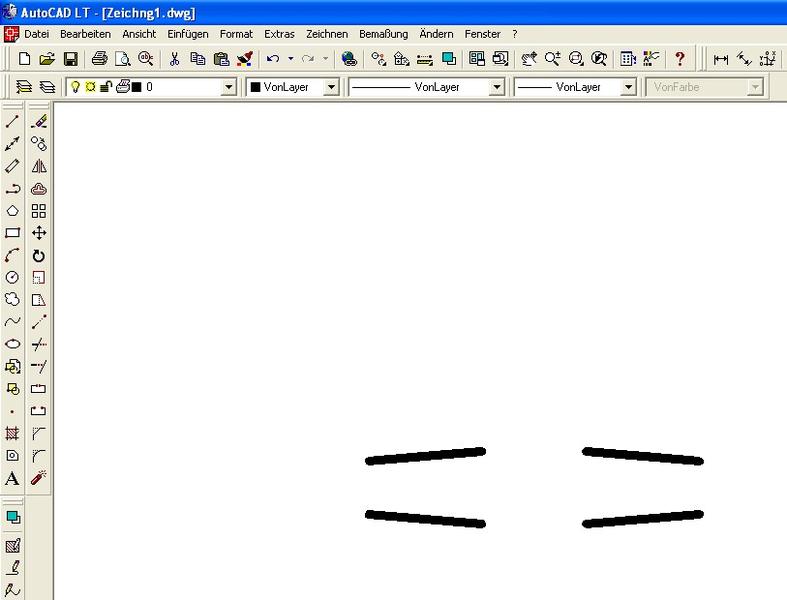
Task: Open the Ändern menu
Action: (x=436, y=34)
